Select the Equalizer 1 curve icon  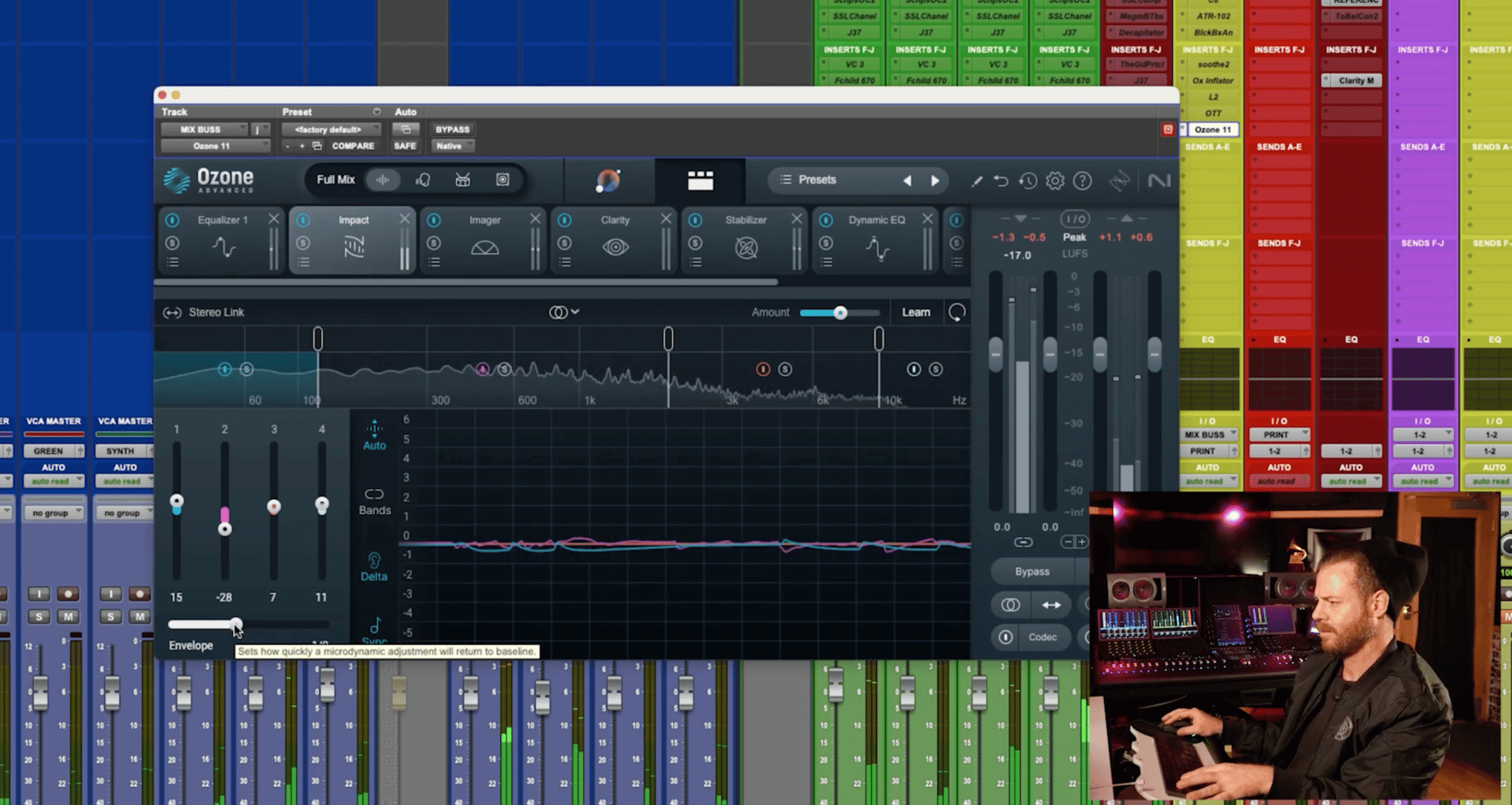[x=224, y=247]
